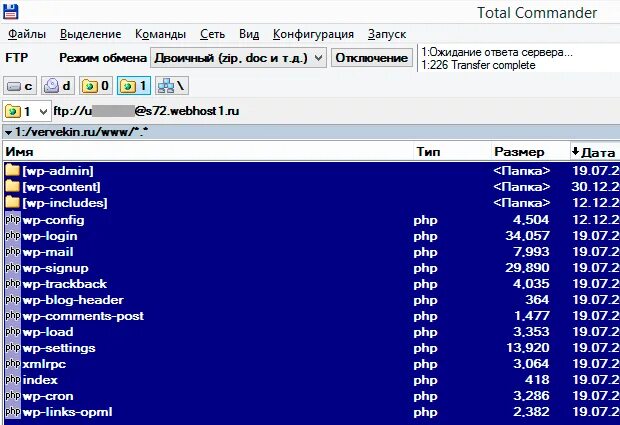Switch to drive c button
Image resolution: width=620 pixels, height=425 pixels.
[20, 86]
